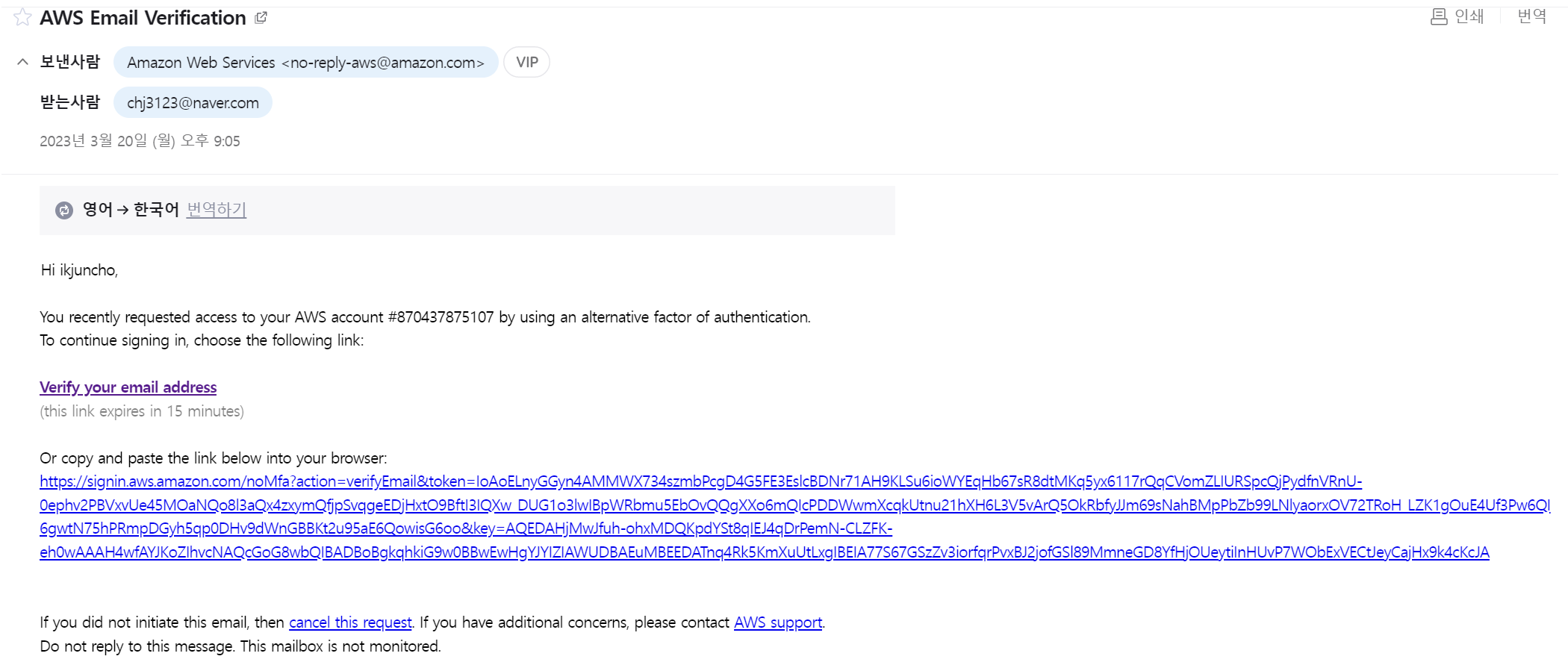Click the date 2023년 3월 20일 timestamp

[140, 141]
